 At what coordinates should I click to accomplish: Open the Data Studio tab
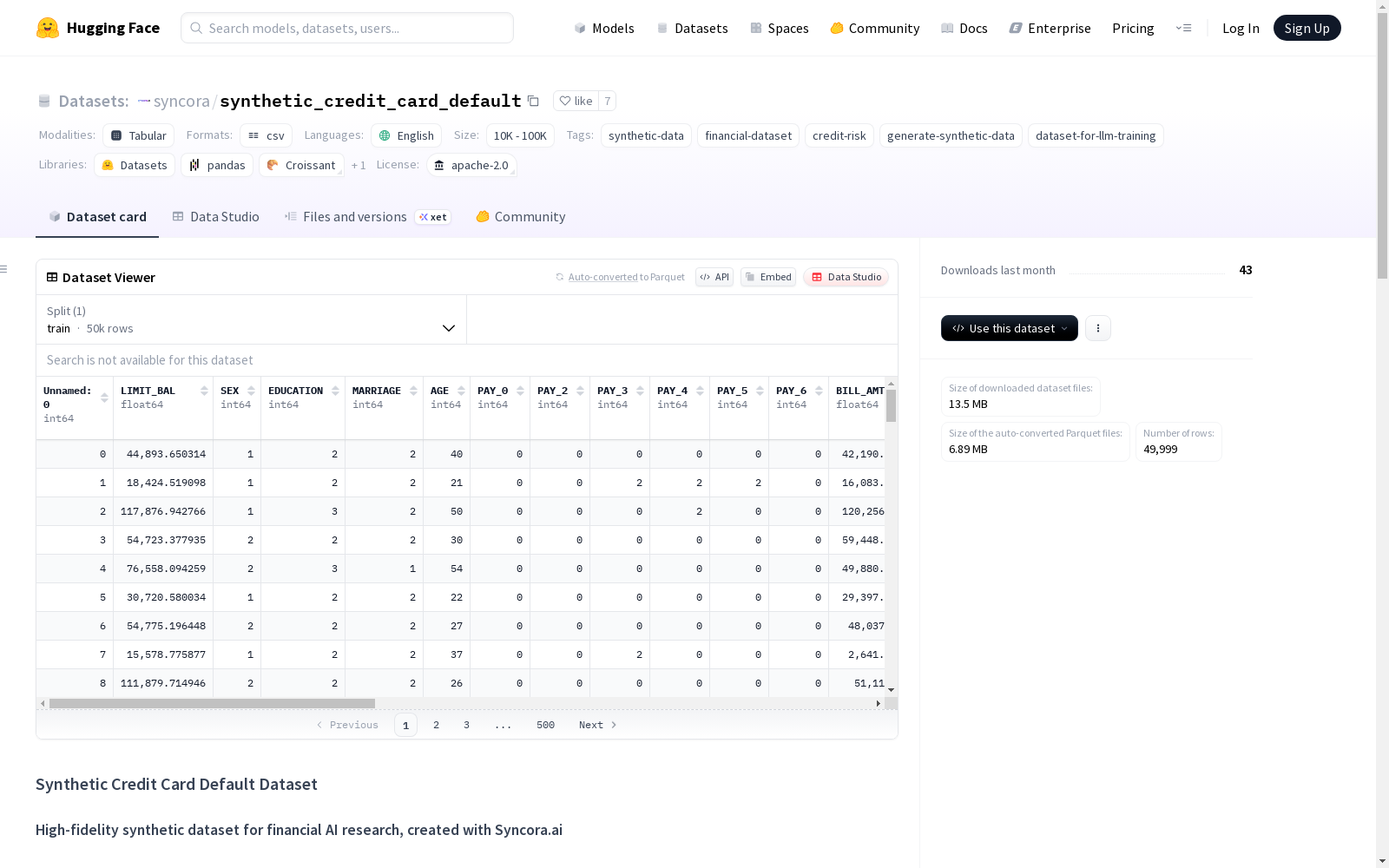point(216,217)
